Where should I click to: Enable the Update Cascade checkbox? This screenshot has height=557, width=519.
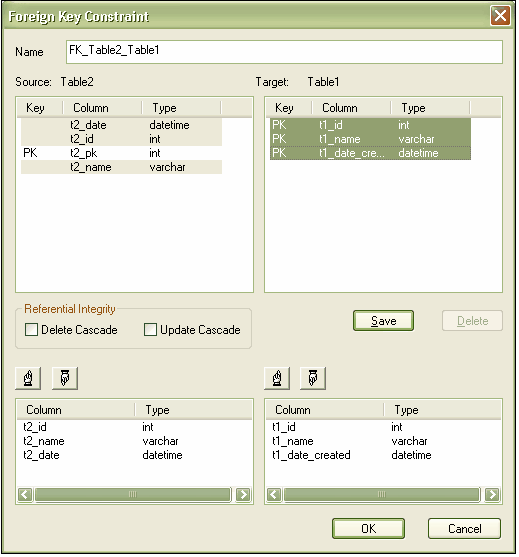pos(150,330)
